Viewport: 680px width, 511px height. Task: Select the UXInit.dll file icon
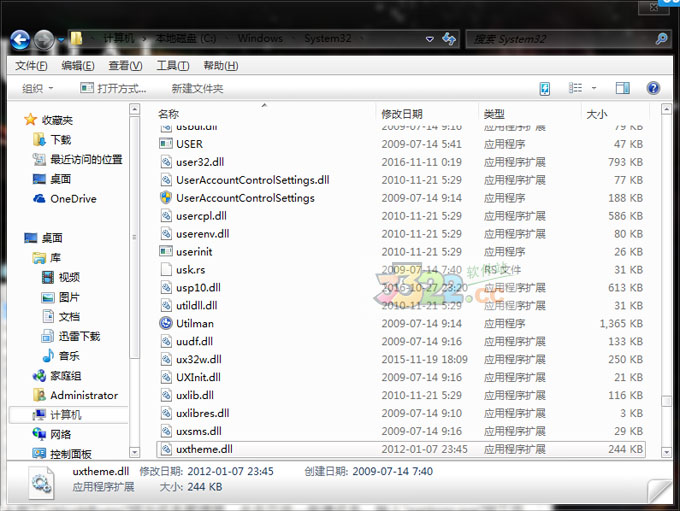pyautogui.click(x=166, y=377)
